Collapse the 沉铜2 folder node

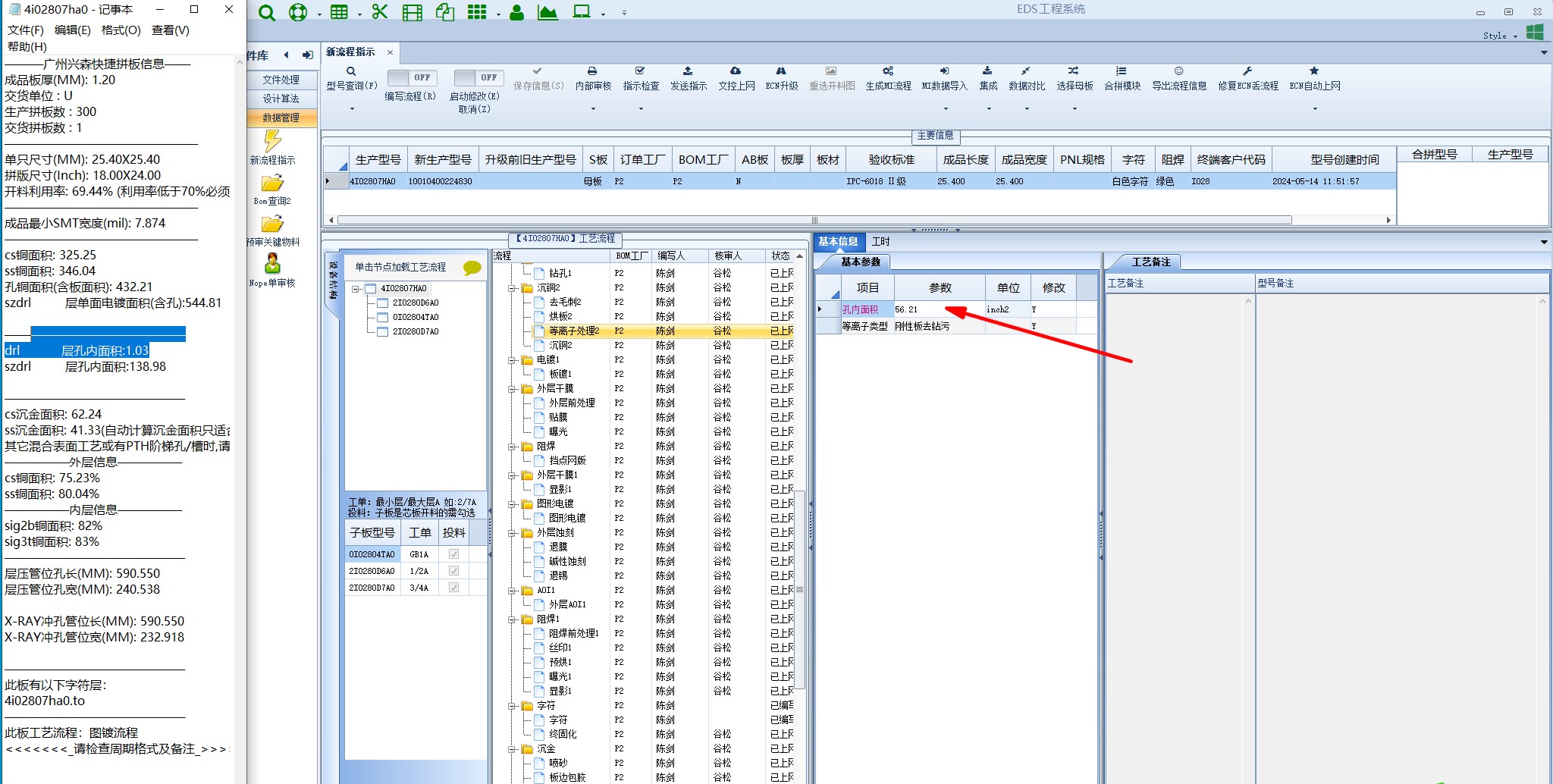(513, 288)
